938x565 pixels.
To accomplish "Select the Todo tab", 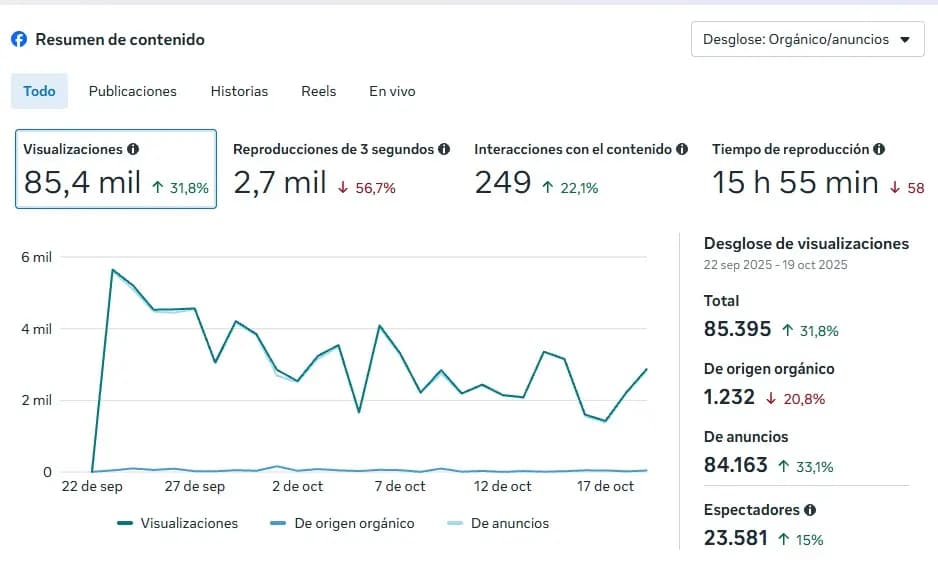I will 39,91.
